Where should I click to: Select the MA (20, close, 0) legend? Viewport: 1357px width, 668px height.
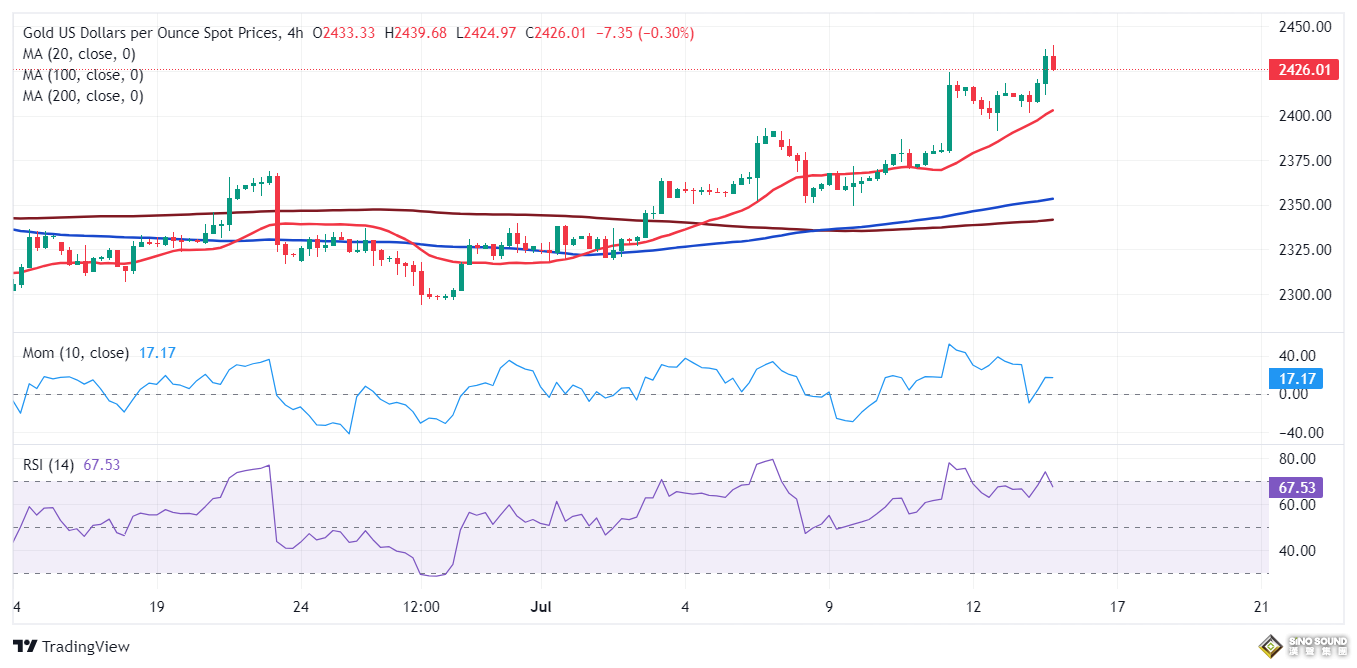(79, 54)
